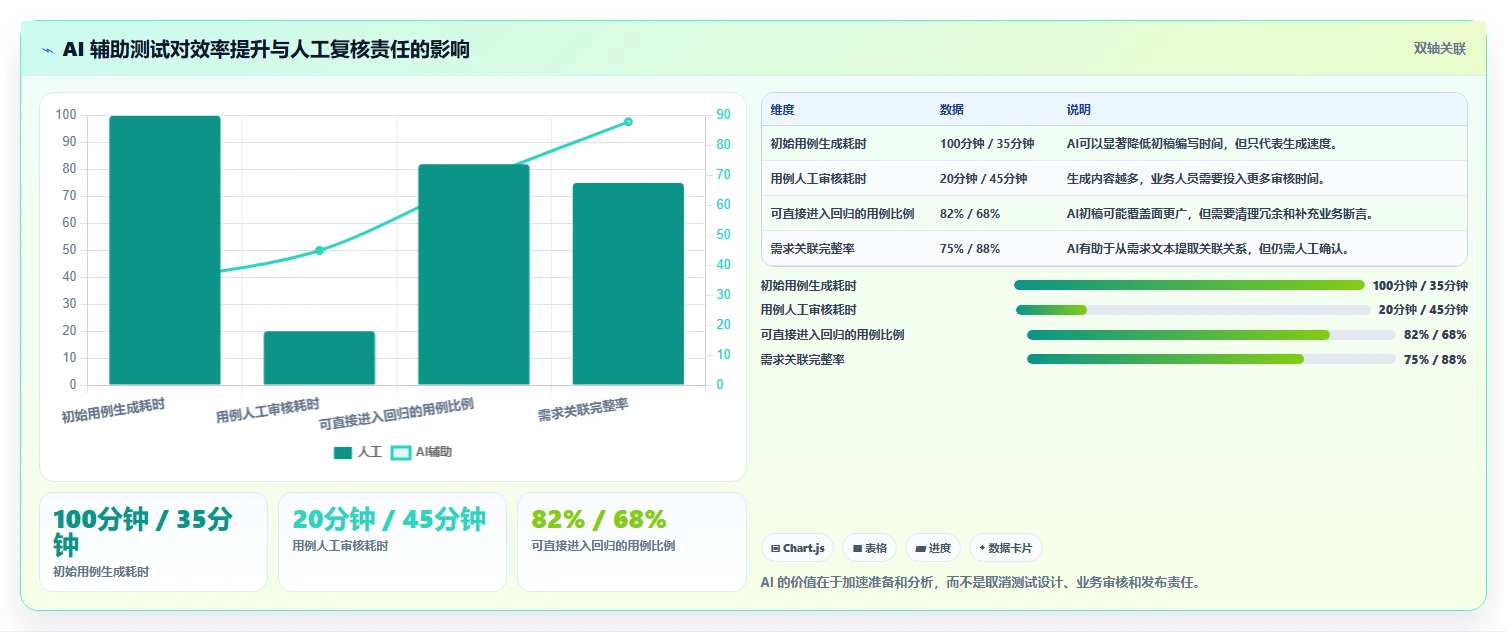Click the 75% / 88% table cell
The width and height of the screenshot is (1507, 632).
[x=970, y=249]
